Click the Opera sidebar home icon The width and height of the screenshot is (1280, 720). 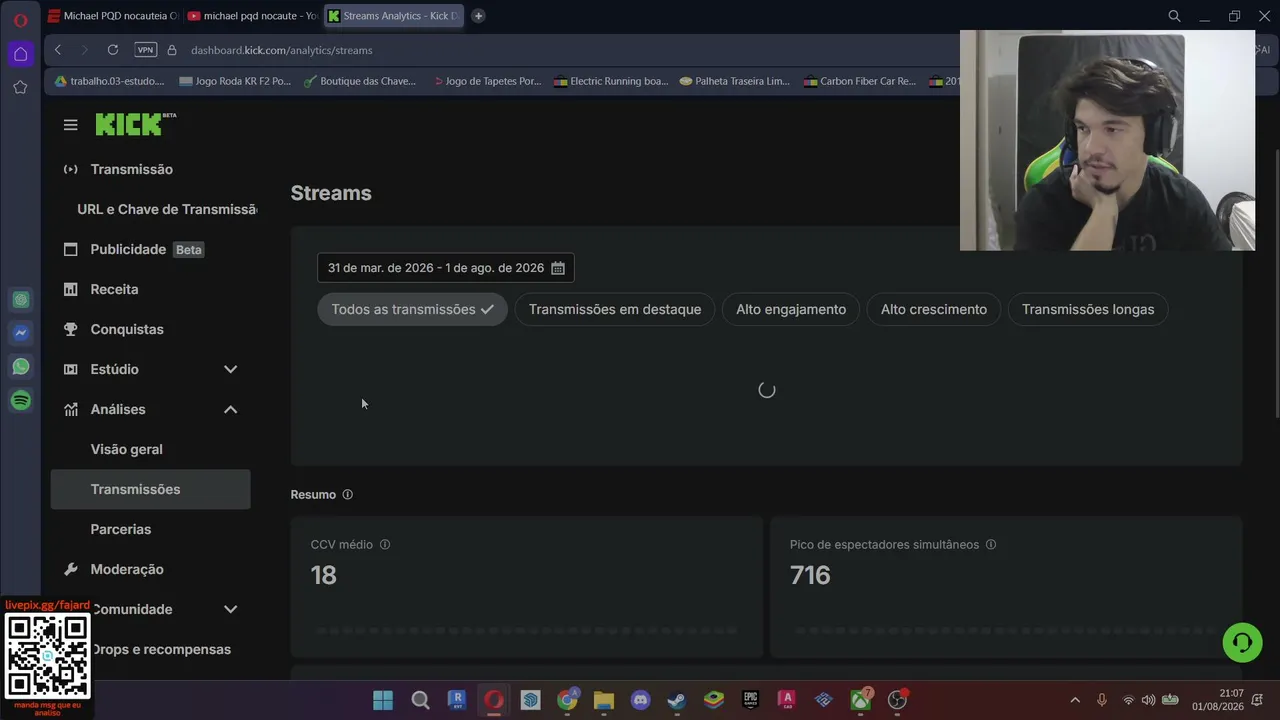(20, 54)
